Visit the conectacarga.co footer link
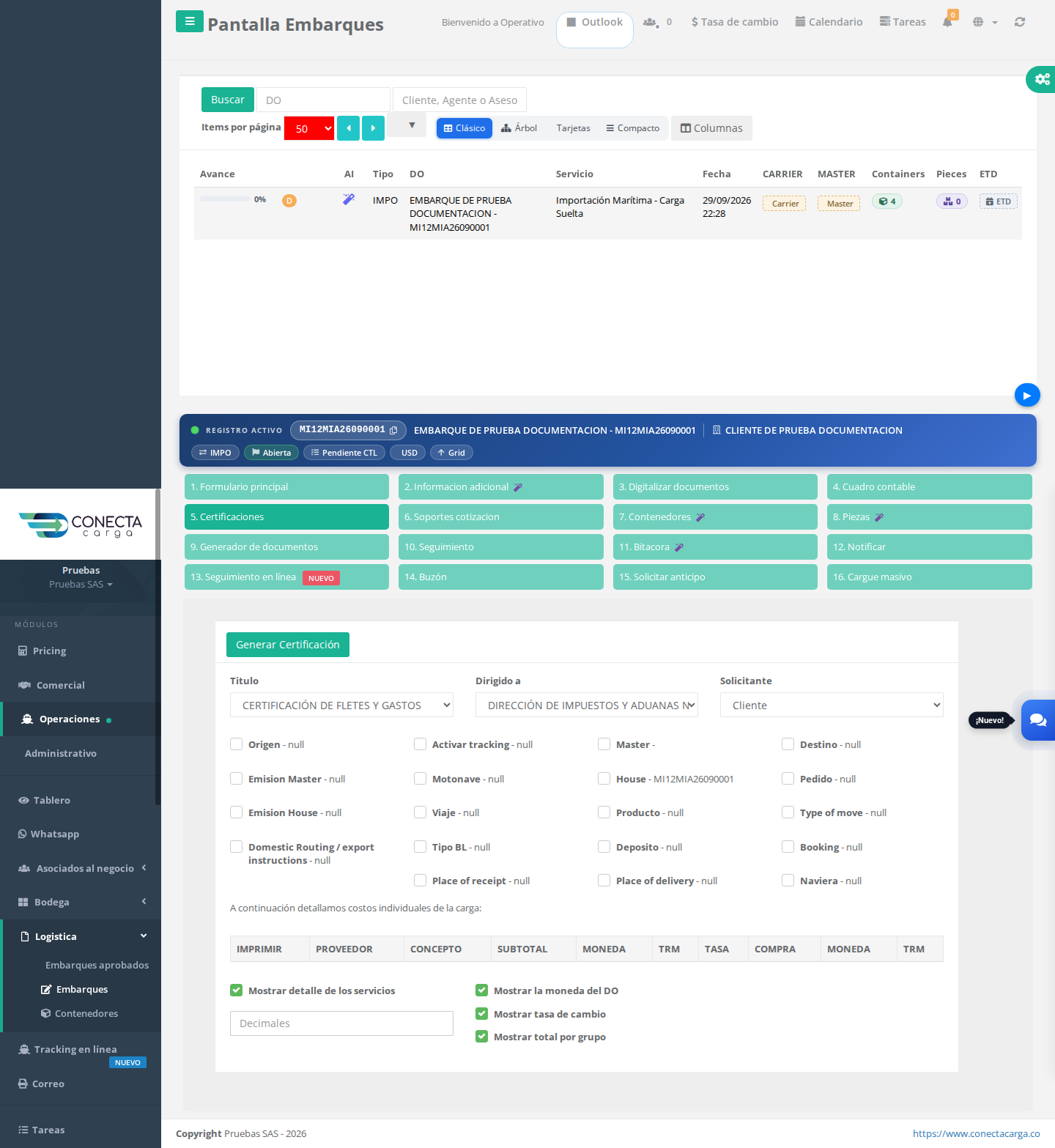 [x=976, y=1133]
